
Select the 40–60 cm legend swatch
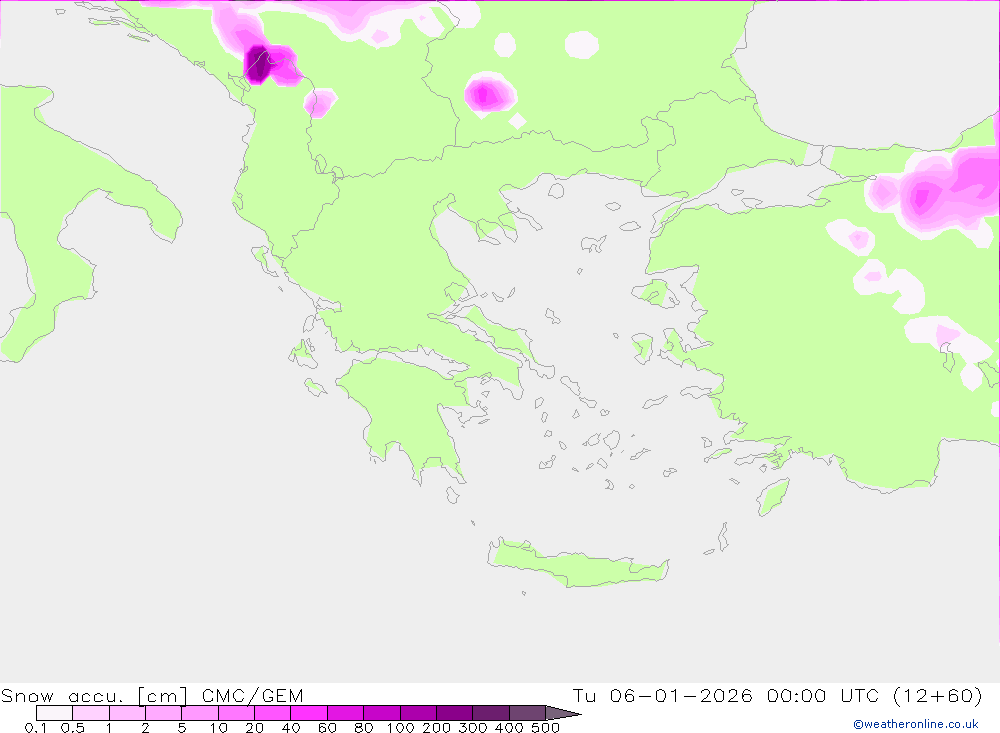(x=309, y=713)
